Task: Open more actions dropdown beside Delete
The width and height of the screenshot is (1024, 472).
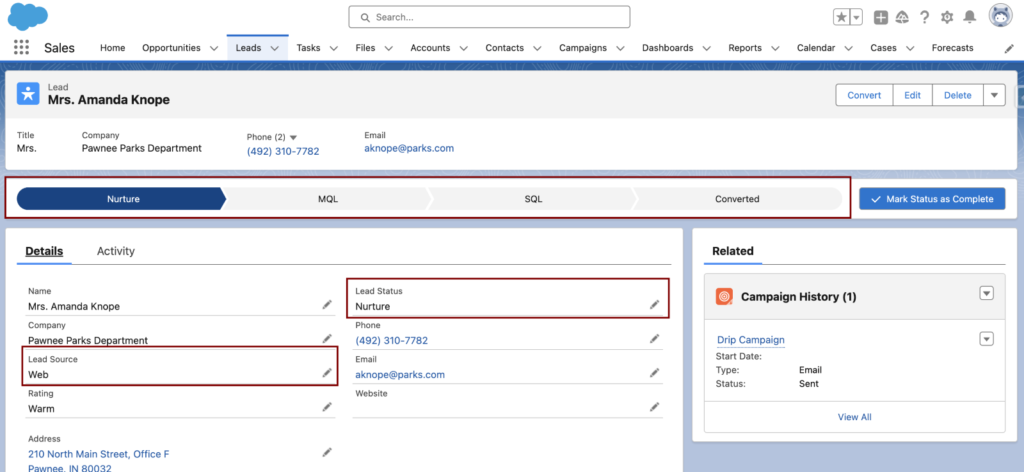Action: click(x=994, y=95)
